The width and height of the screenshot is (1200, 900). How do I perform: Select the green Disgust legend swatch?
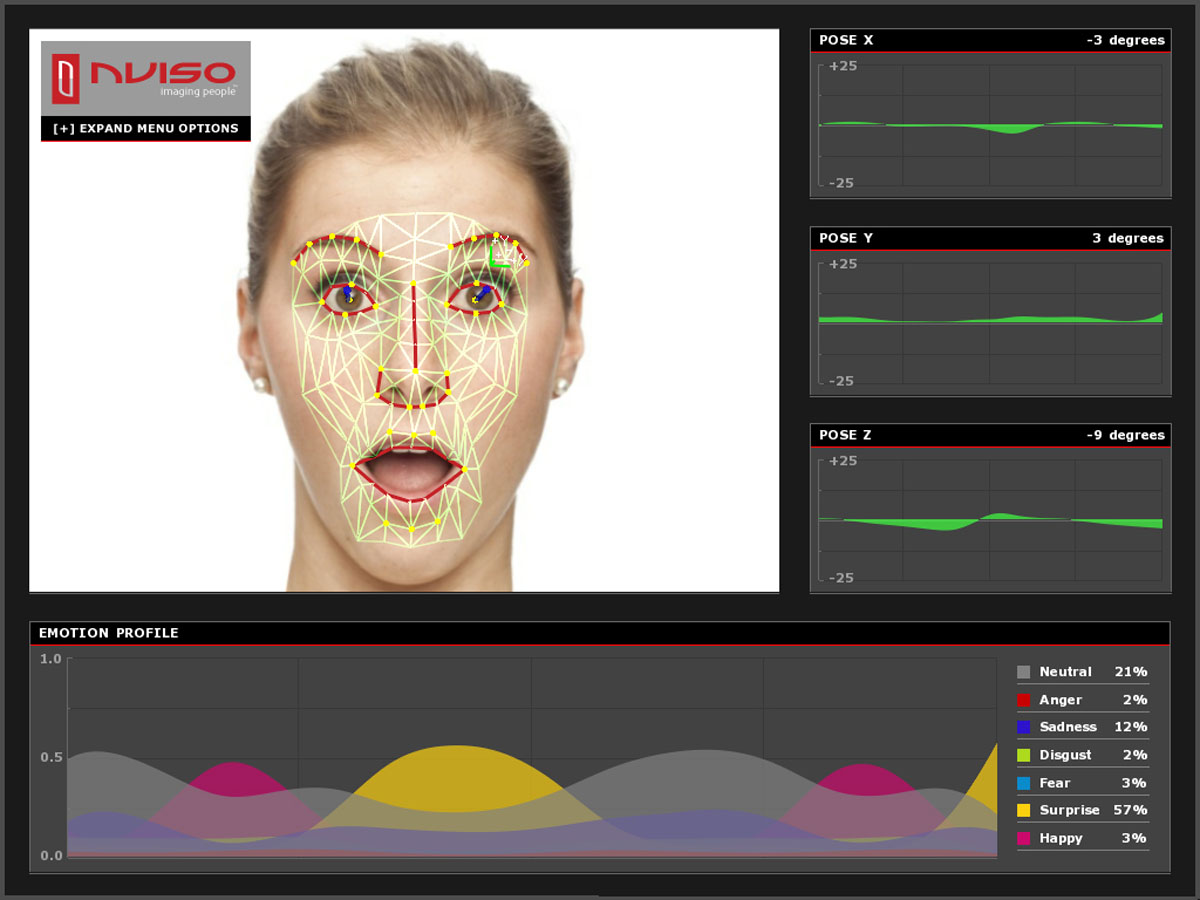click(x=1023, y=755)
